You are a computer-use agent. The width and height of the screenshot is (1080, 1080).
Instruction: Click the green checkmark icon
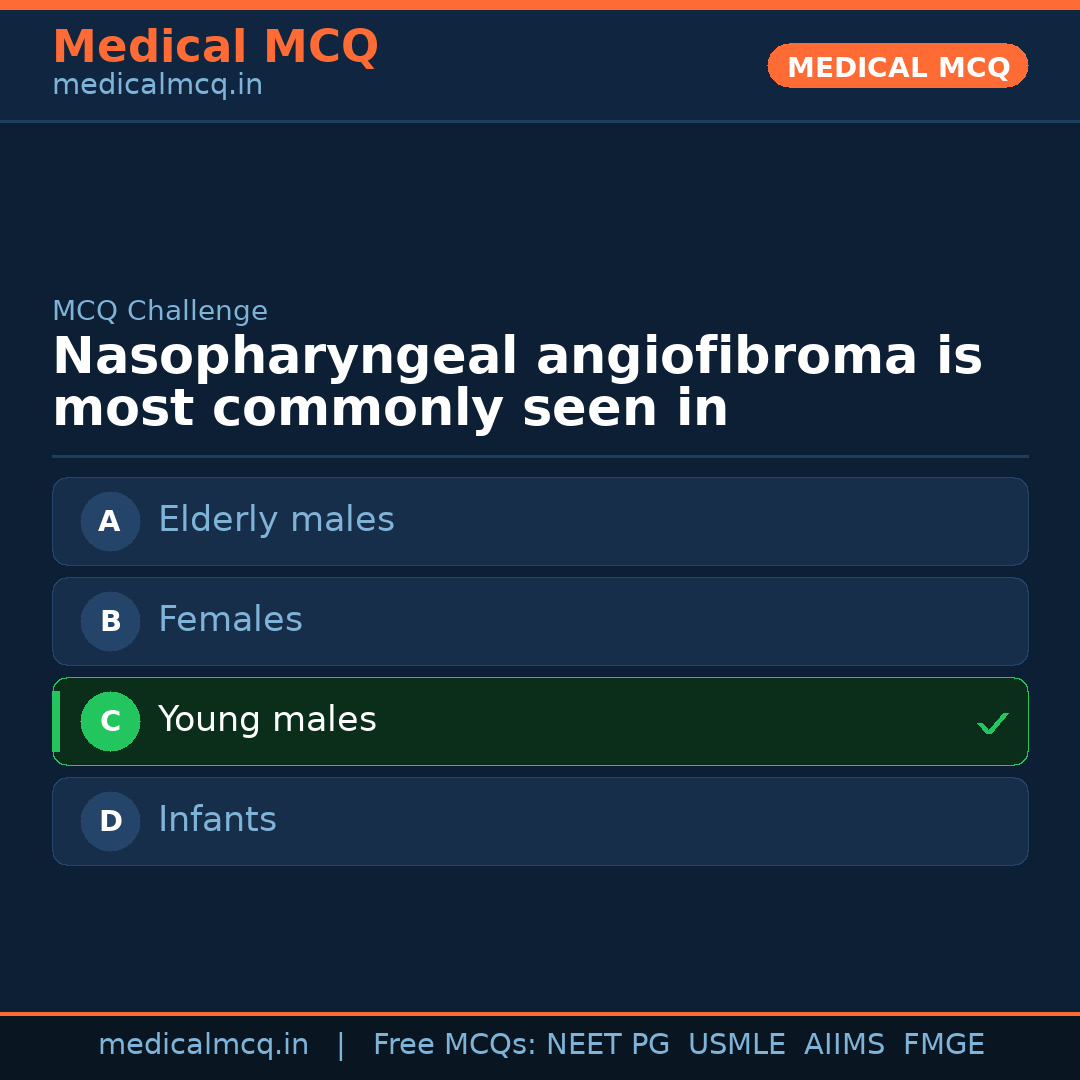click(992, 723)
